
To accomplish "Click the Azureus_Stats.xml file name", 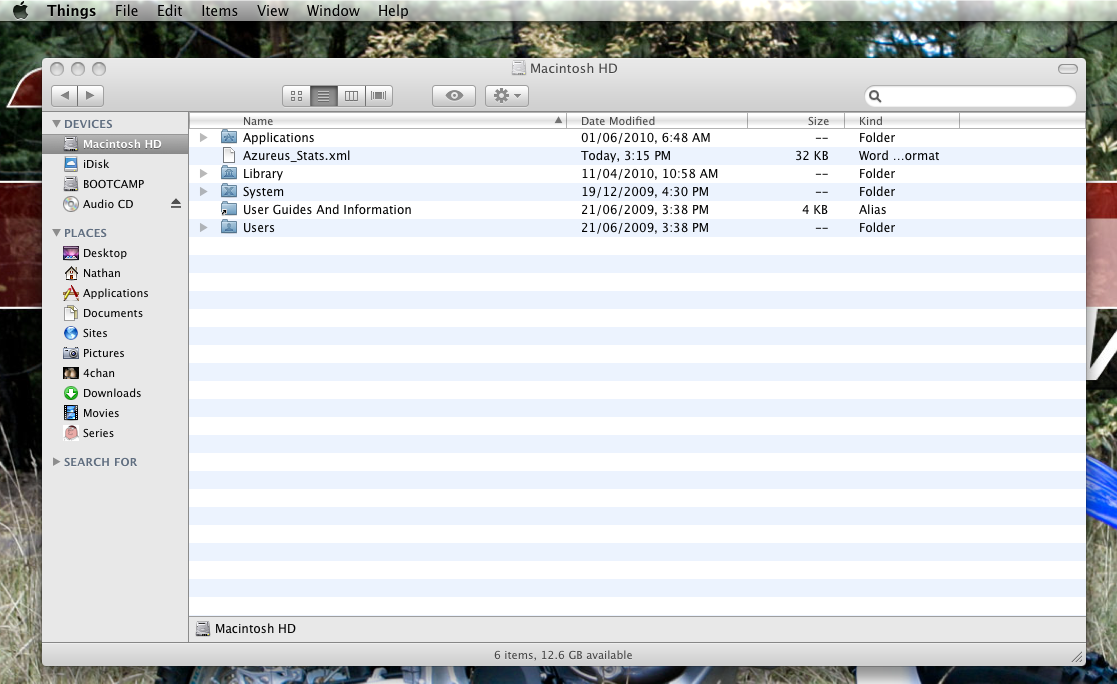I will pos(296,155).
